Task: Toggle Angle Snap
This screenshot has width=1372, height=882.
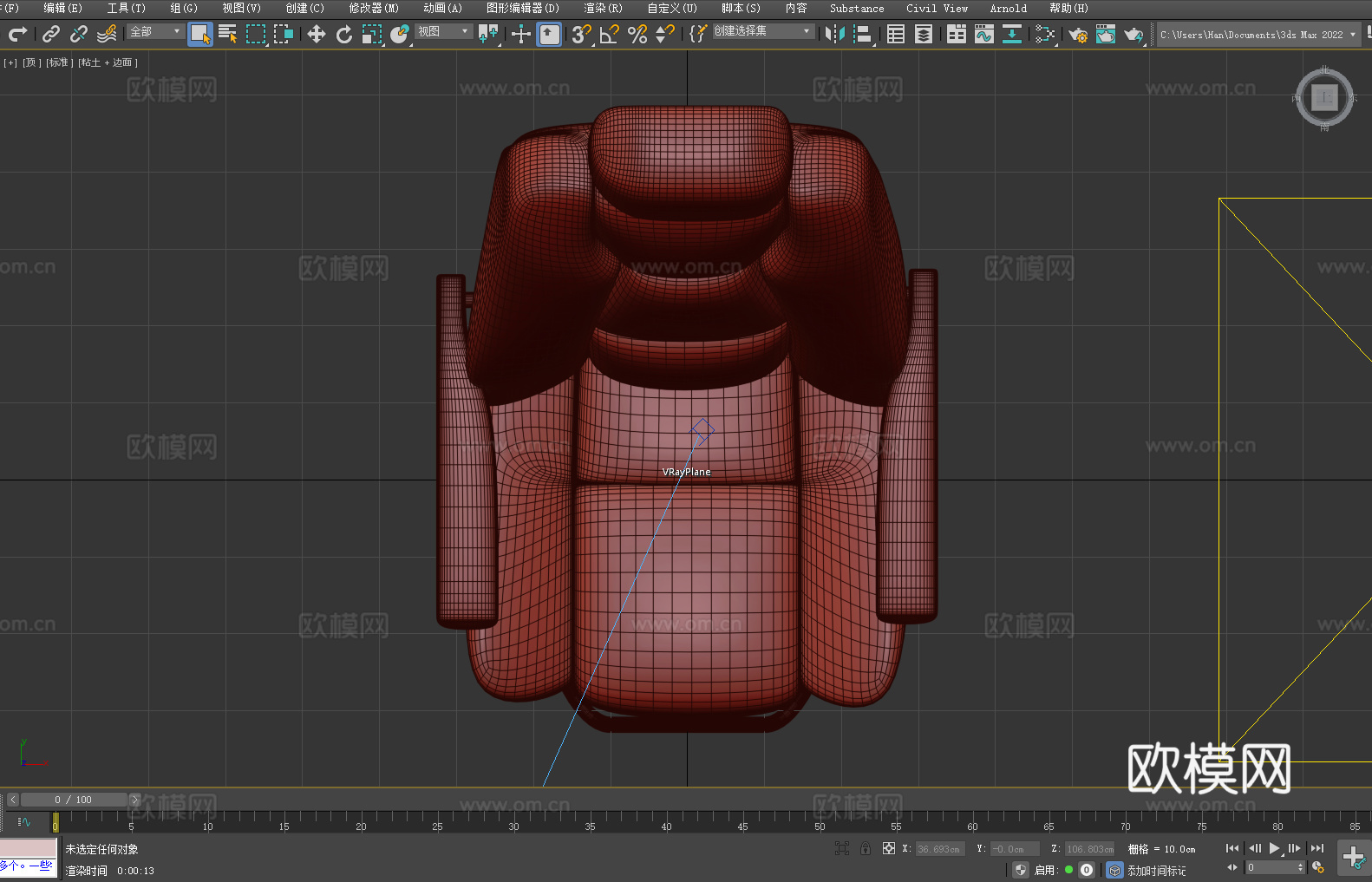Action: coord(610,34)
